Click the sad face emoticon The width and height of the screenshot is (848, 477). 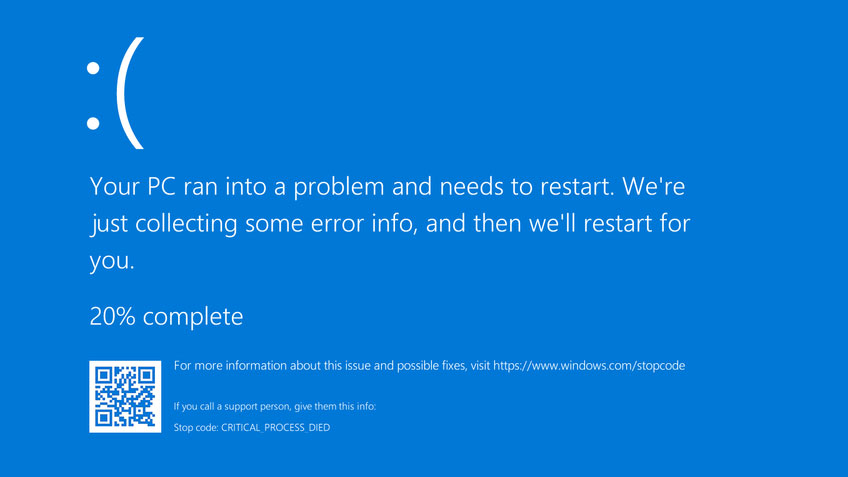(x=115, y=93)
